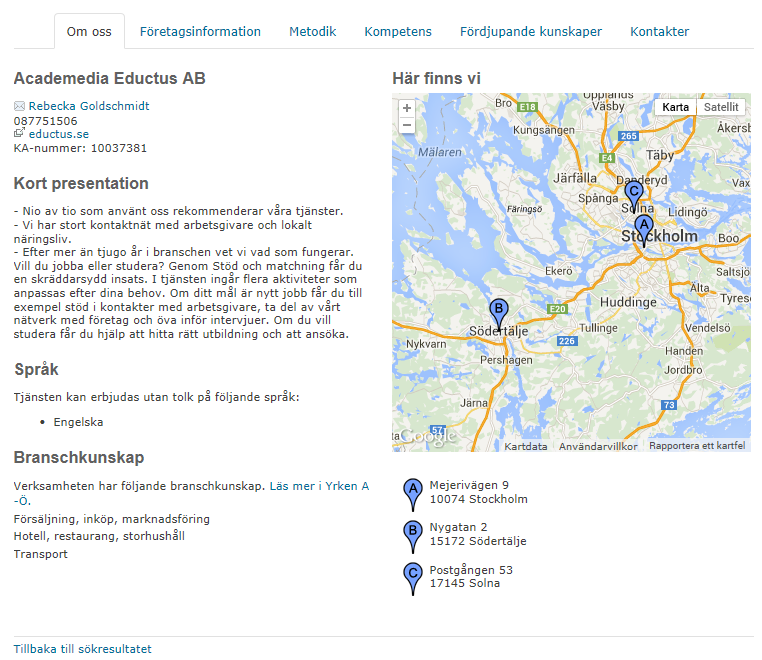Go back via Tillbaka till sökresultatet
Viewport: 762px width, 660px height.
[83, 649]
